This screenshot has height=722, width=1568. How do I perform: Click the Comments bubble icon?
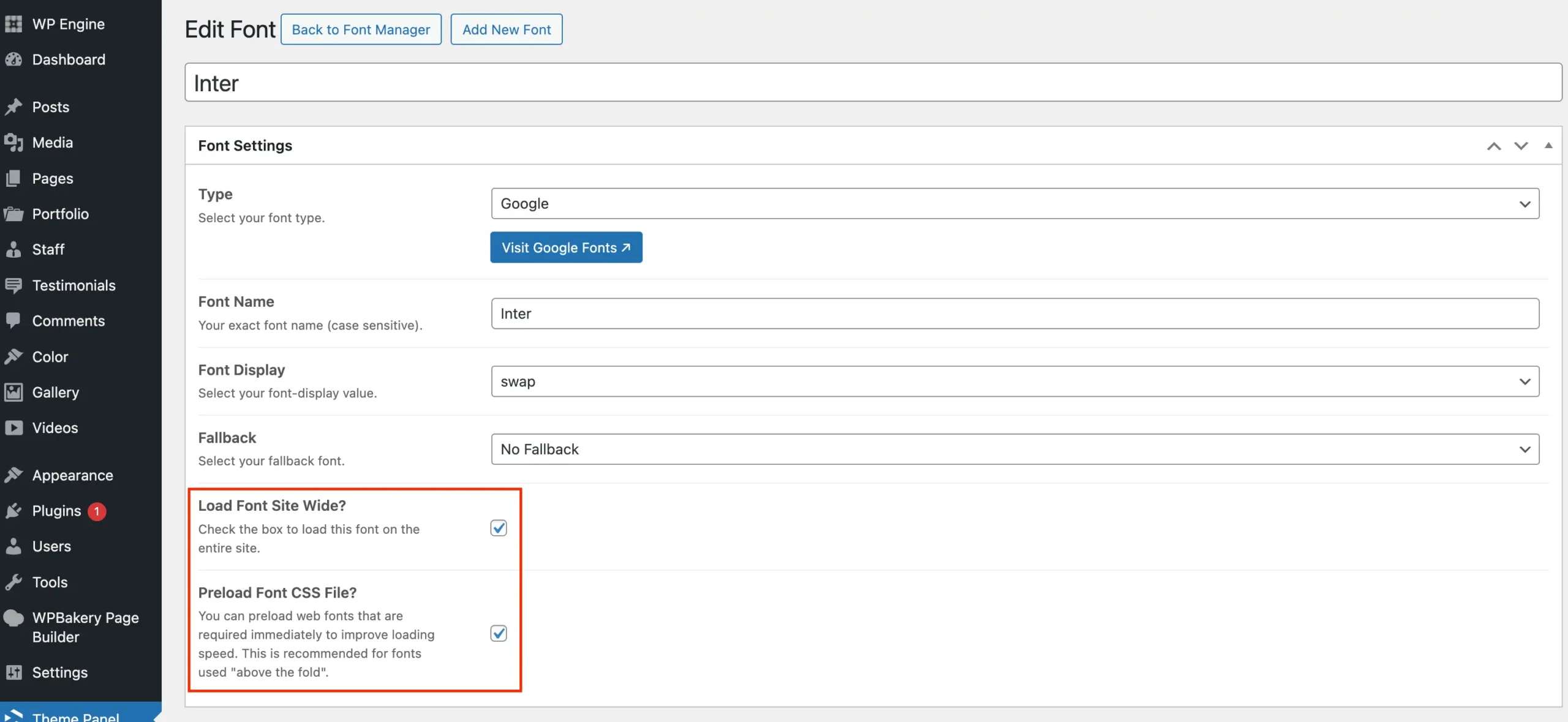13,321
